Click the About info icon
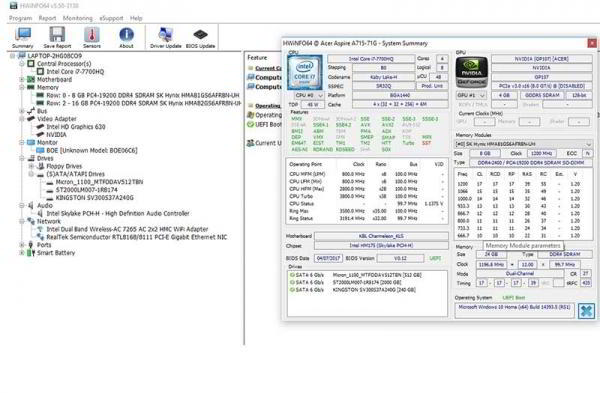This screenshot has height=393, width=600. click(x=126, y=38)
